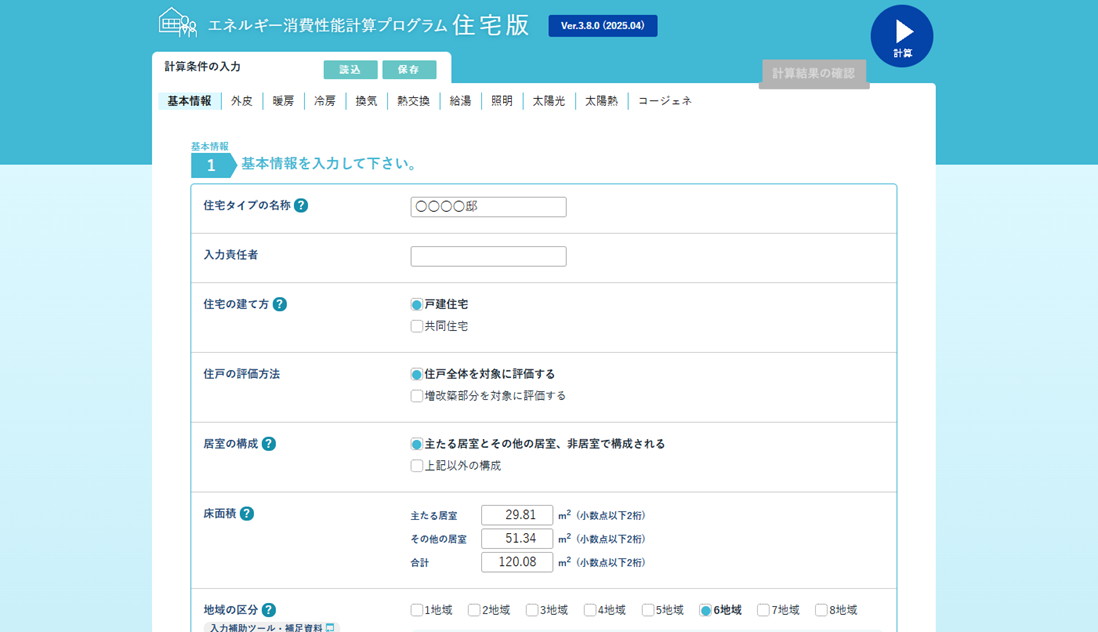Open help for 地域の区分
Viewport: 1098px width, 632px height.
268,610
